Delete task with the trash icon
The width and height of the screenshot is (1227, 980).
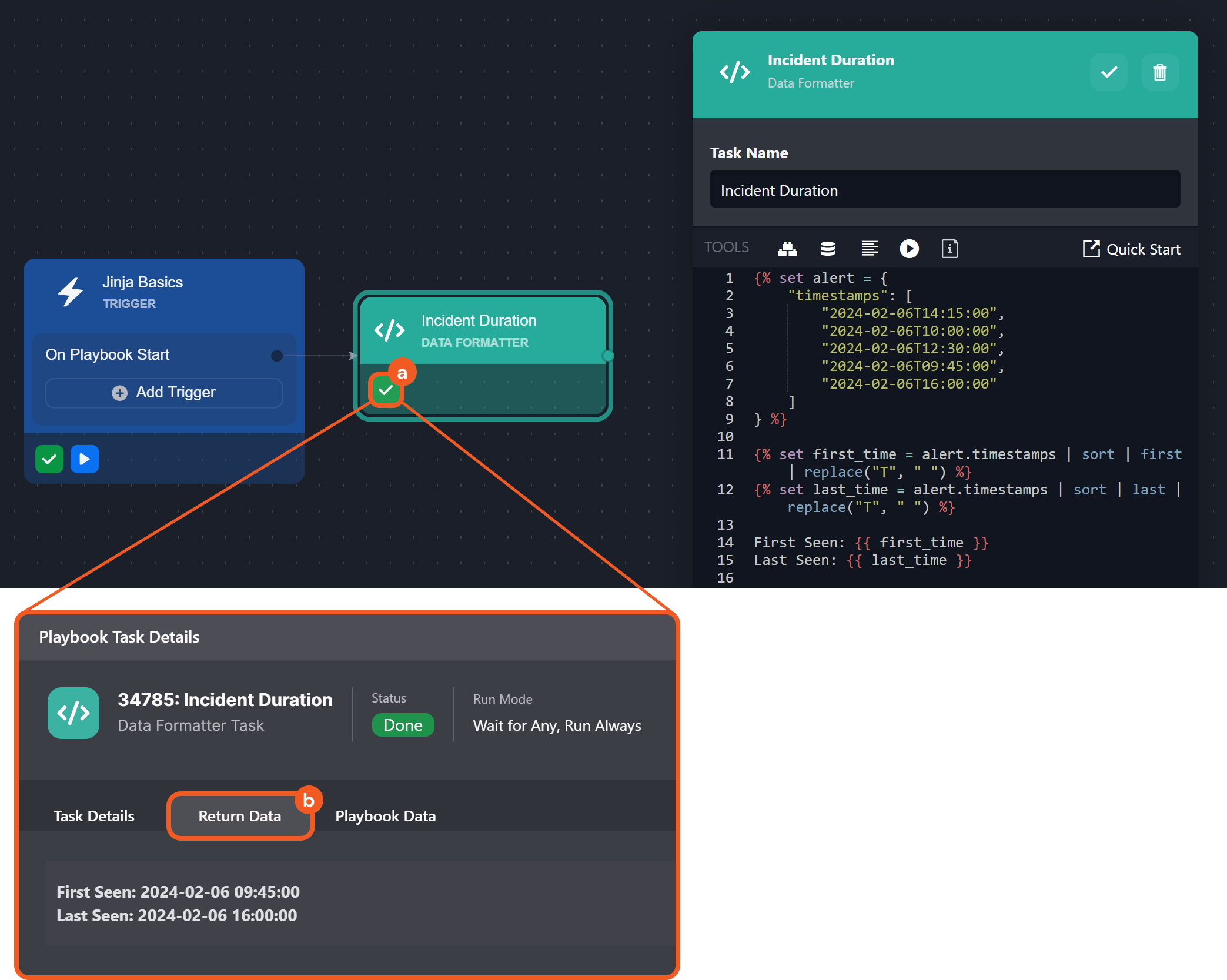[1159, 72]
